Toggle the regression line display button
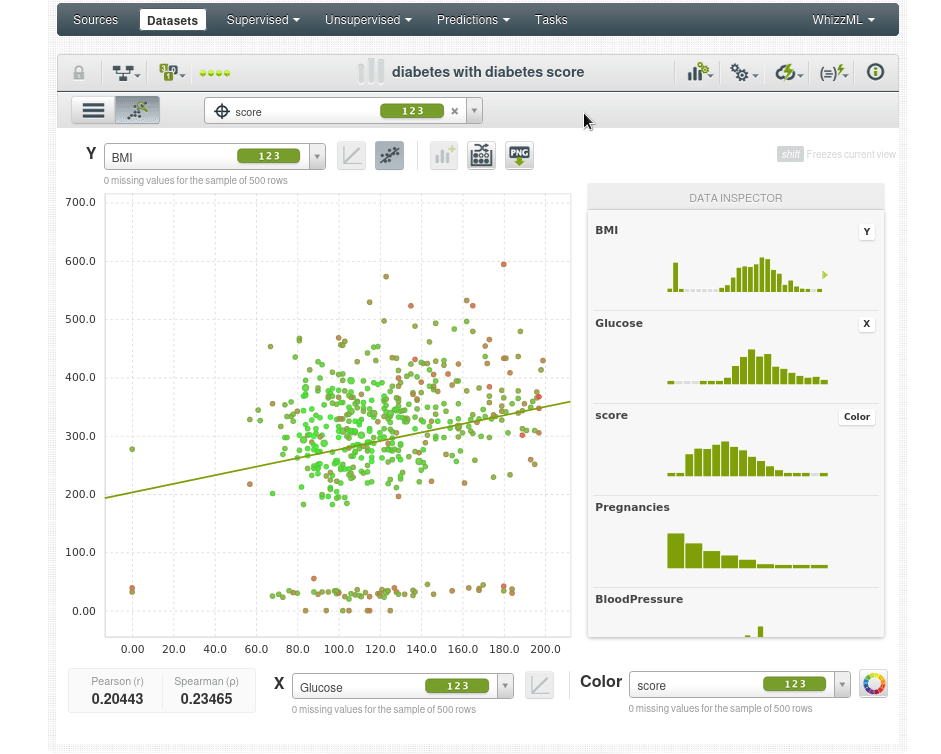The image size is (941, 754). [x=389, y=155]
